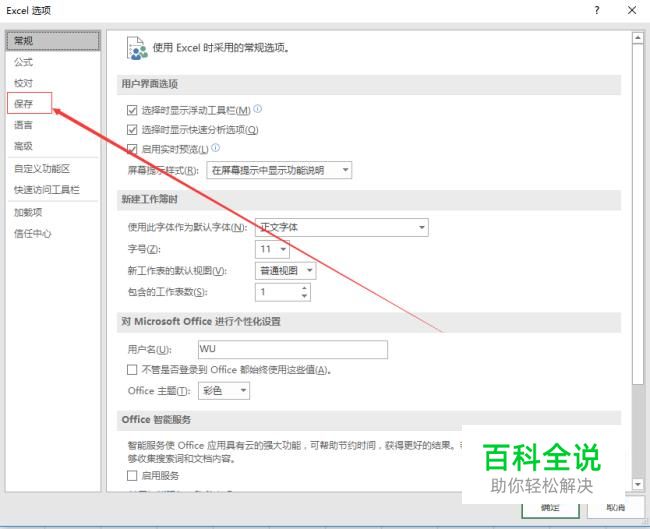The image size is (650, 529).
Task: Select the 常规 category
Action: tap(53, 41)
